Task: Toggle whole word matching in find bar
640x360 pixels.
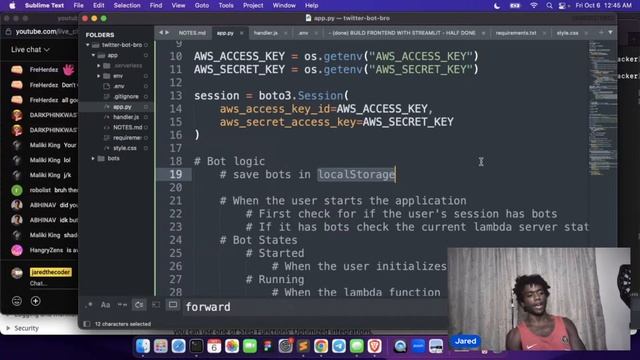Action: pos(122,305)
